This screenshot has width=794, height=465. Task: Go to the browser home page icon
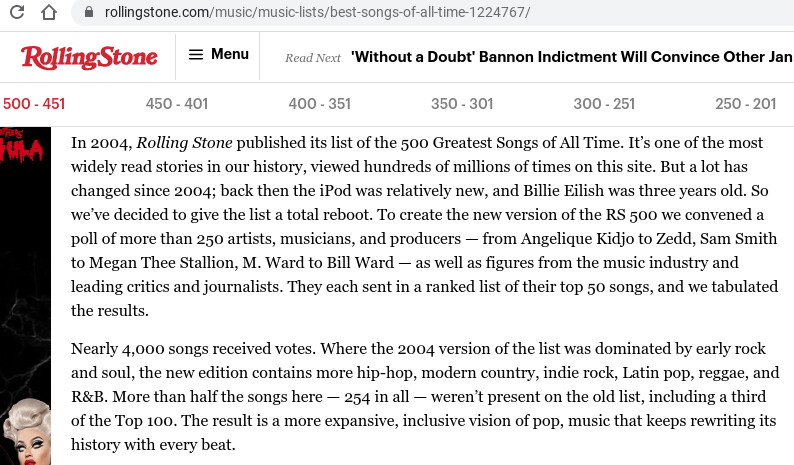(x=49, y=12)
